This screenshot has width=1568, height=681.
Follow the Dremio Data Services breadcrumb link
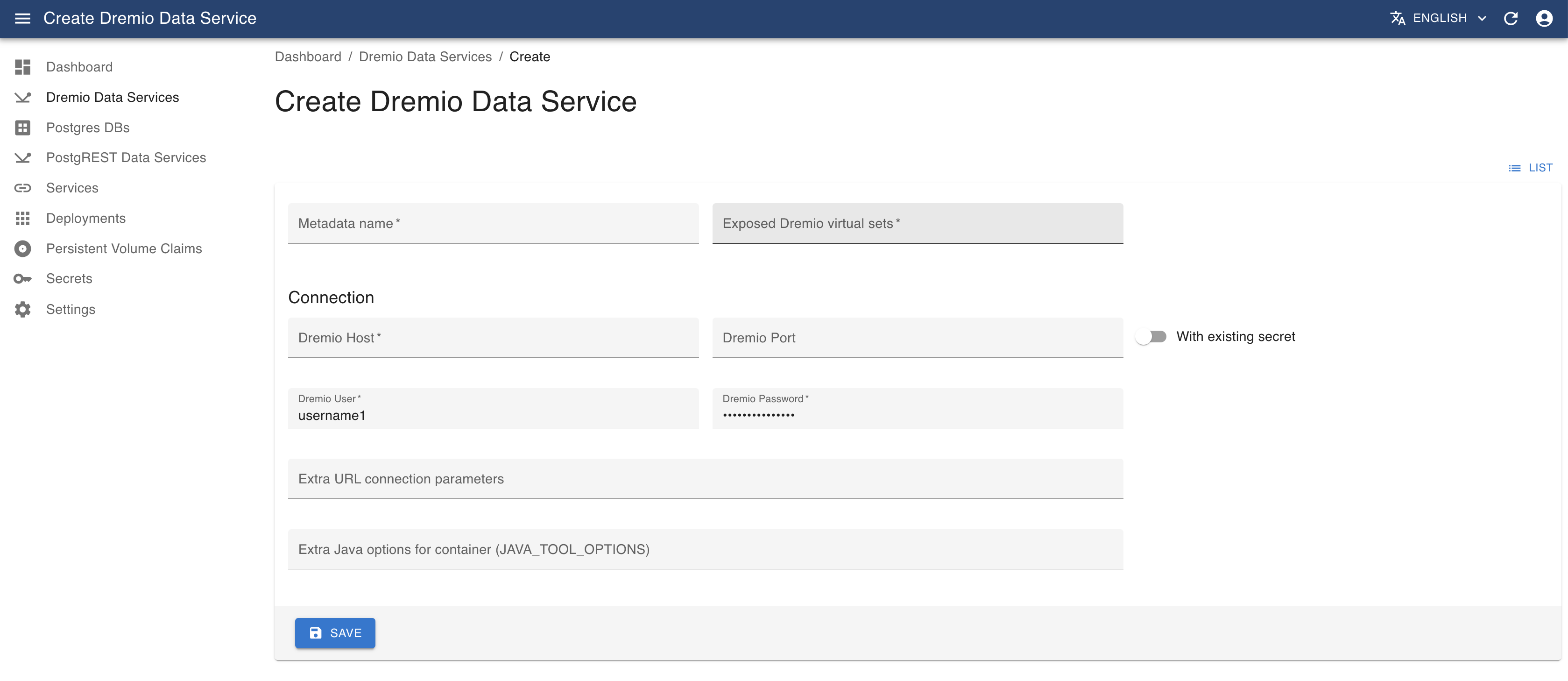click(425, 57)
